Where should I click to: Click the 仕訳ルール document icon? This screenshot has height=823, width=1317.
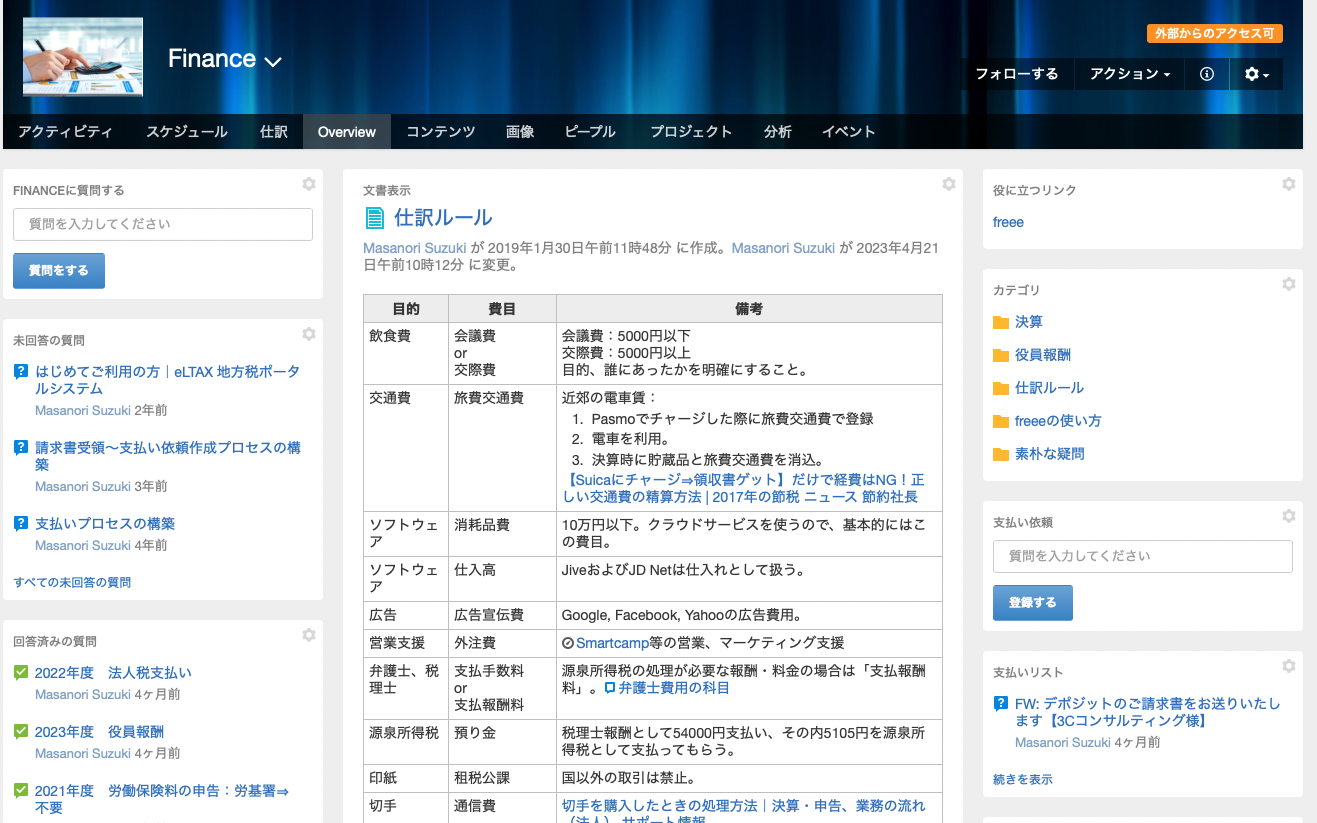coord(375,218)
